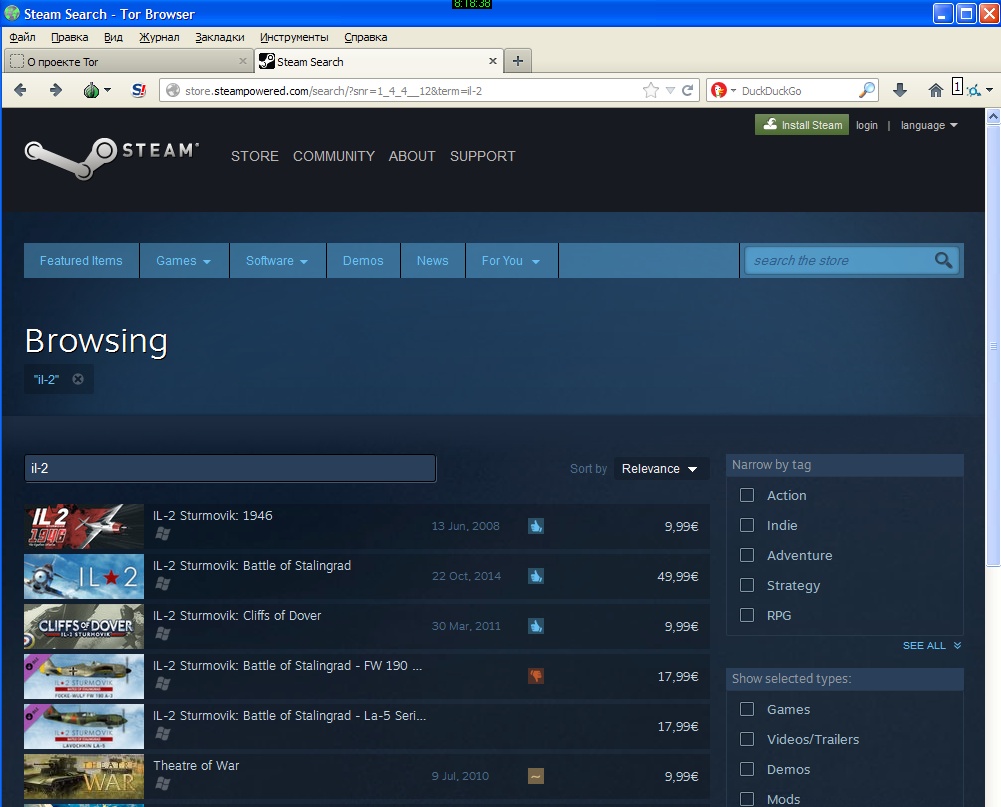Tick the Adventure tag checkbox
This screenshot has height=807, width=1001.
click(x=747, y=555)
